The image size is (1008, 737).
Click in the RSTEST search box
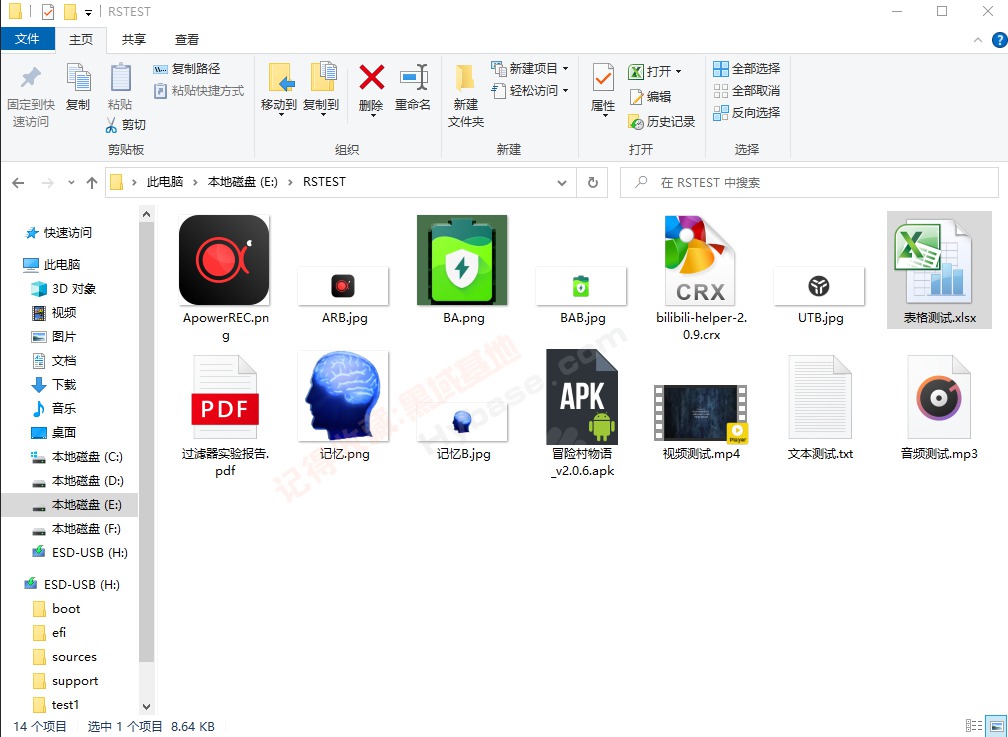pos(809,183)
